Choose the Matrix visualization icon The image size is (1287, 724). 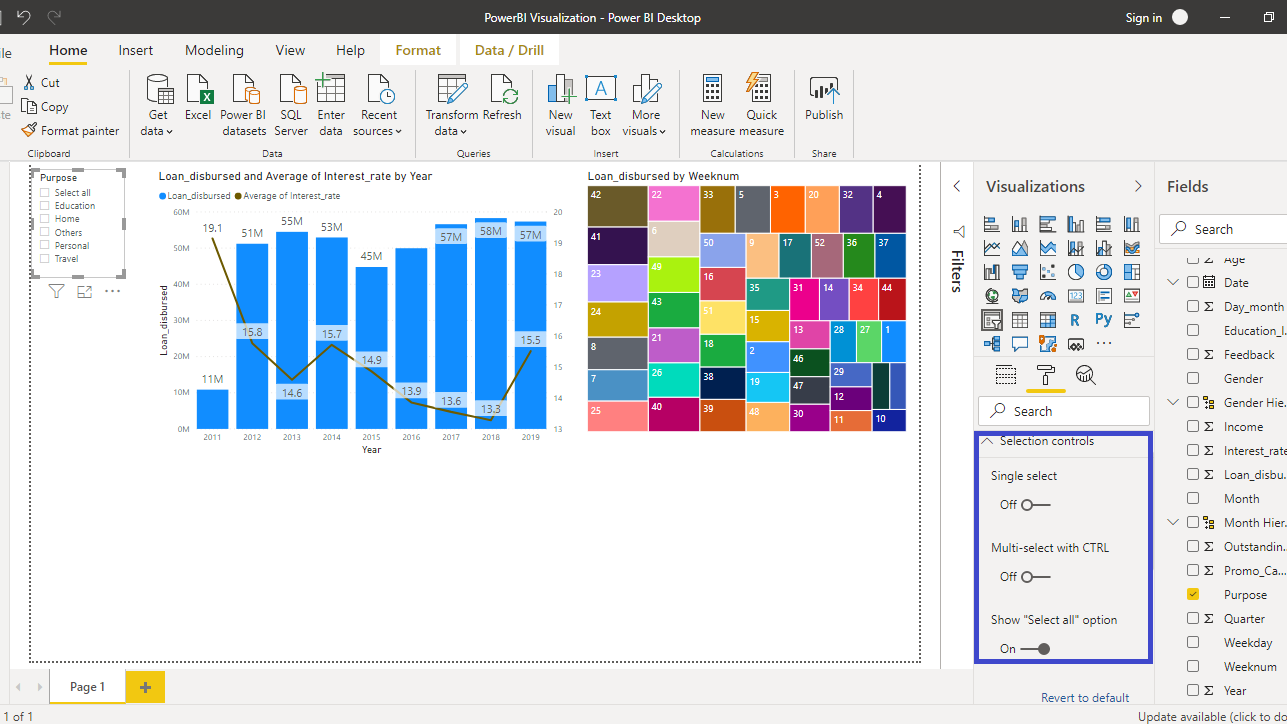1048,320
